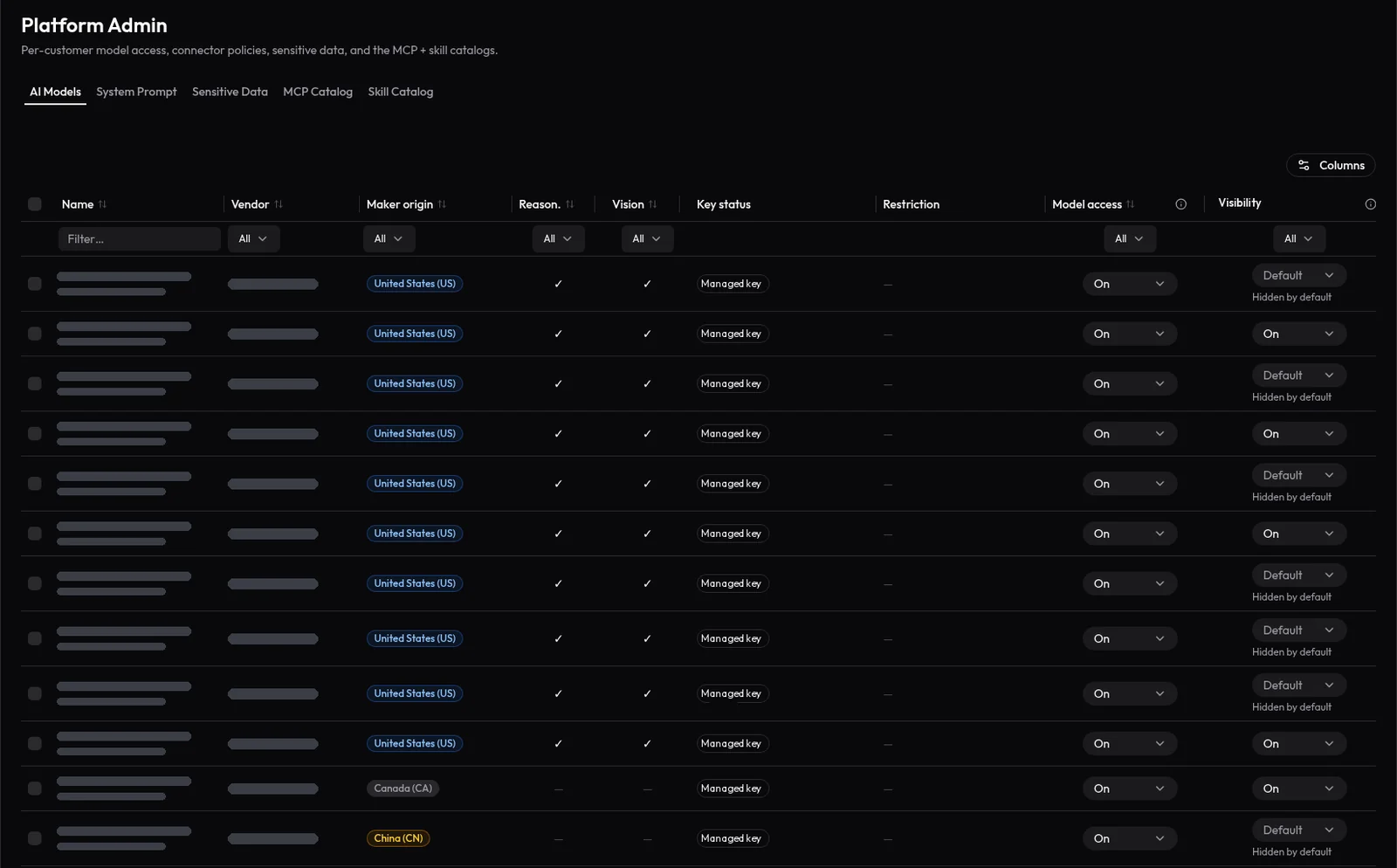
Task: Open the System Prompt tab
Action: (x=136, y=92)
